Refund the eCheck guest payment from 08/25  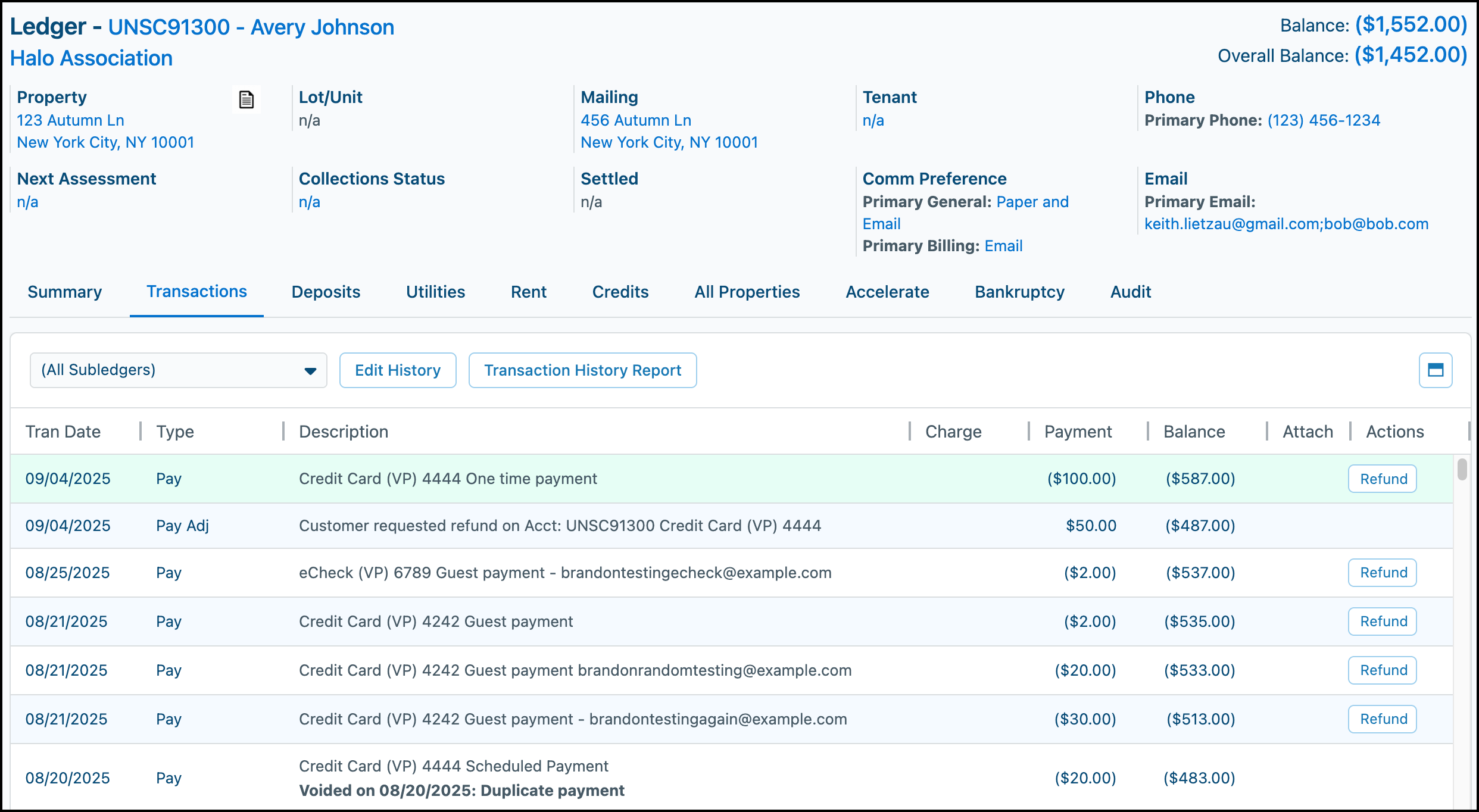(x=1382, y=572)
